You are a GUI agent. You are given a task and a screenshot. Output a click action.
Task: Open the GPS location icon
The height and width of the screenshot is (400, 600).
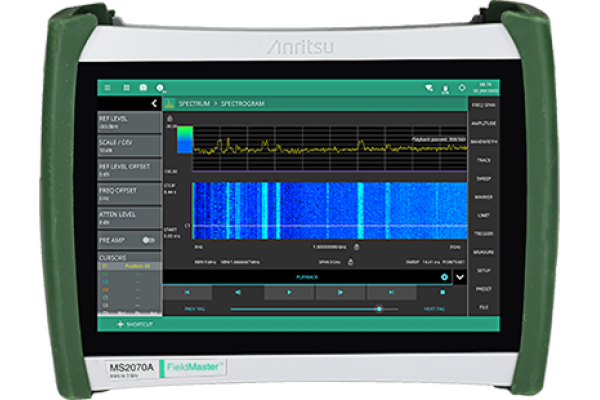pyautogui.click(x=462, y=88)
